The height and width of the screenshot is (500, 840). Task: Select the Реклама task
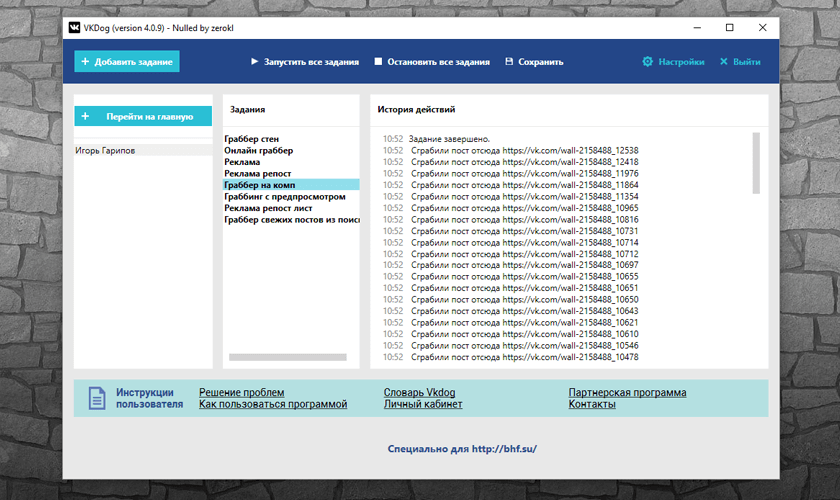pos(291,162)
